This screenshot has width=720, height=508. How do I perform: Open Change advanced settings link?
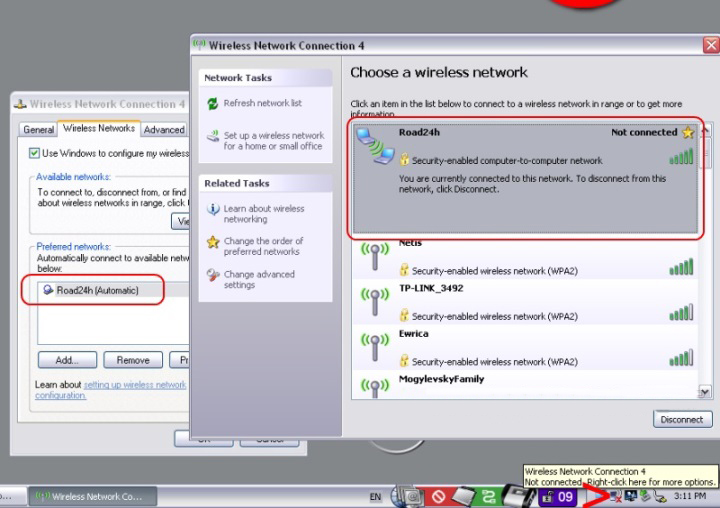coord(259,280)
